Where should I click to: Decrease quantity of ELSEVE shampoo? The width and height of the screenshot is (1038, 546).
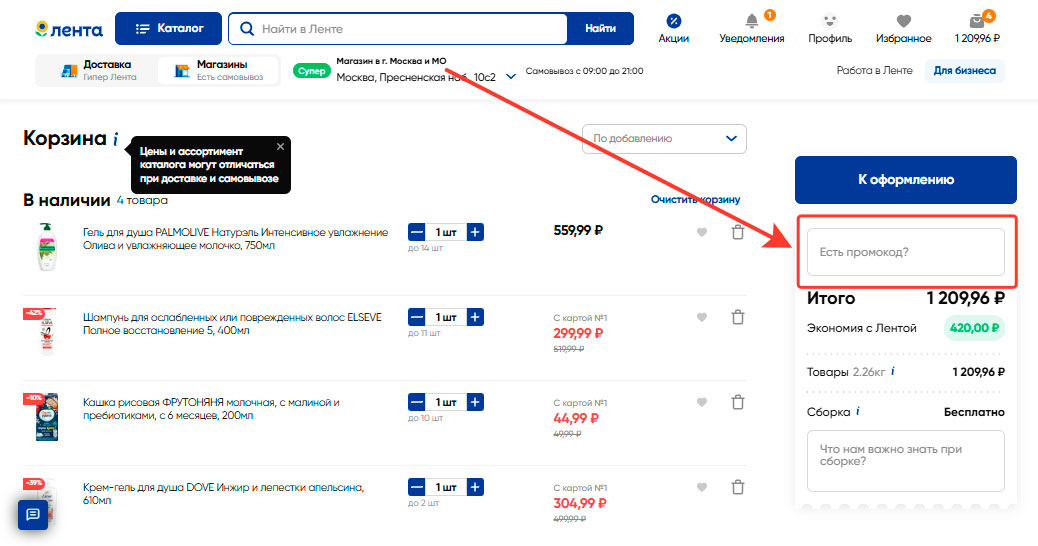pyautogui.click(x=416, y=317)
